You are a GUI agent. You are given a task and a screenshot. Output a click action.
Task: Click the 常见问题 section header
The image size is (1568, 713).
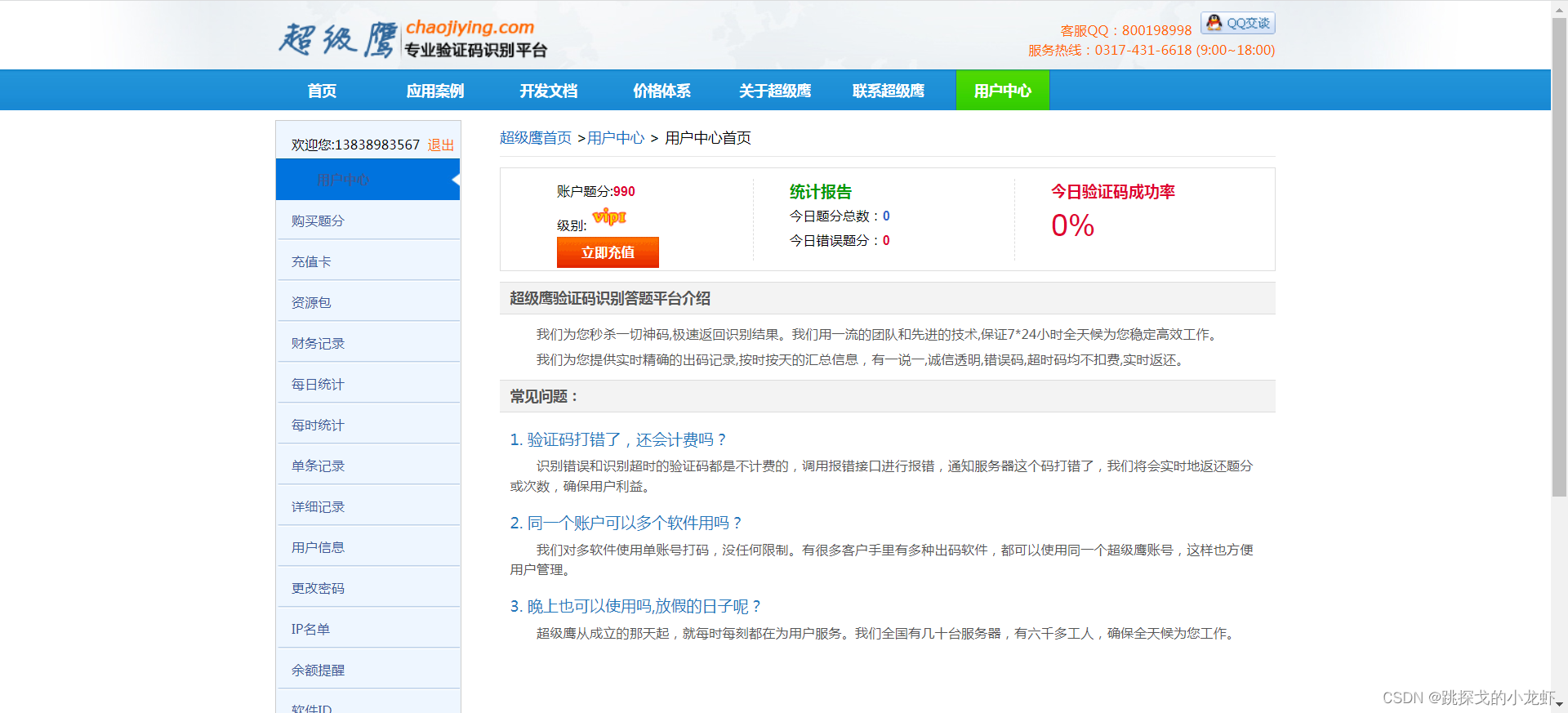(888, 396)
